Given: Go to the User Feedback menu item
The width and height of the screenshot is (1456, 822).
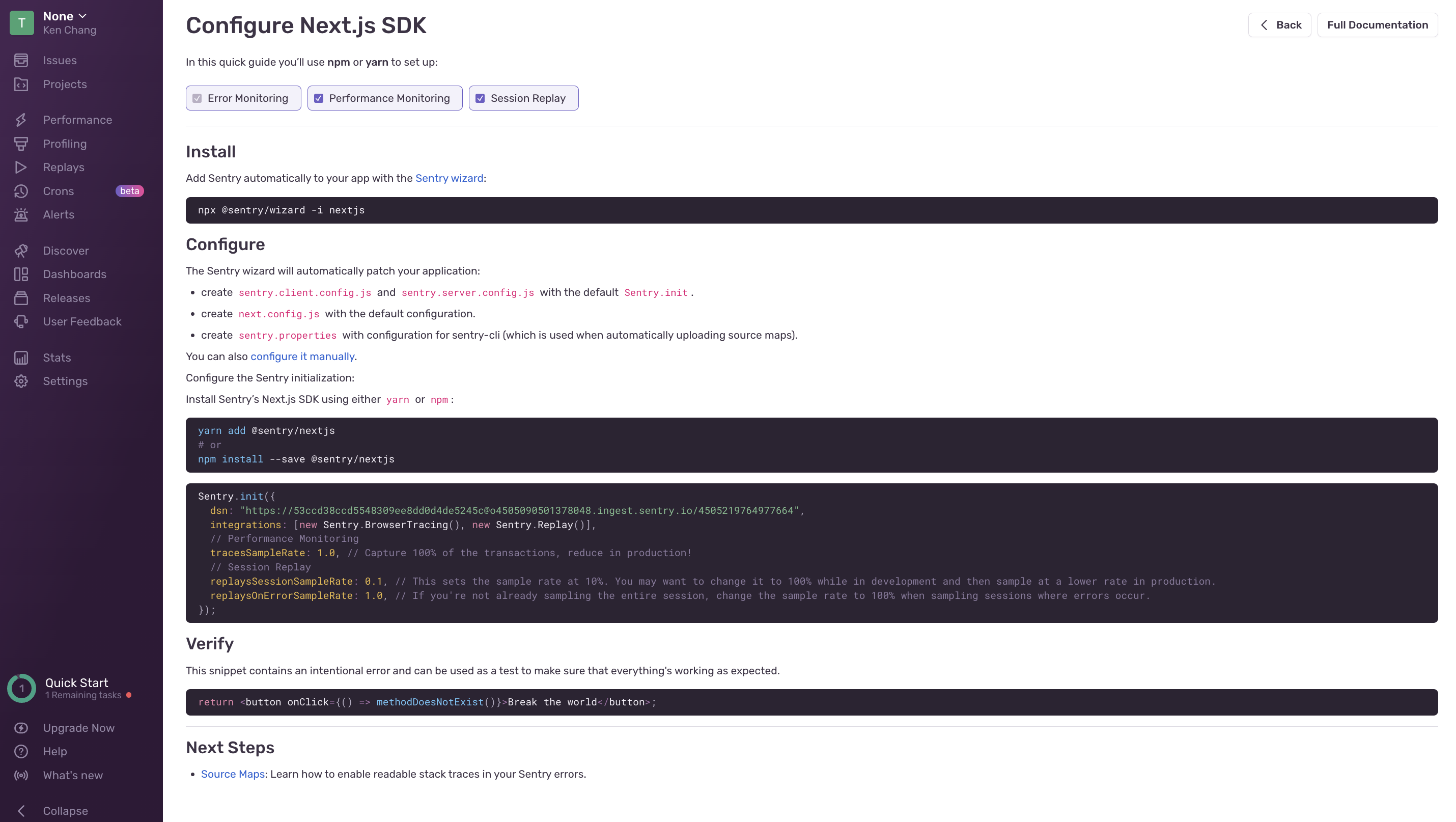Looking at the screenshot, I should (x=82, y=322).
